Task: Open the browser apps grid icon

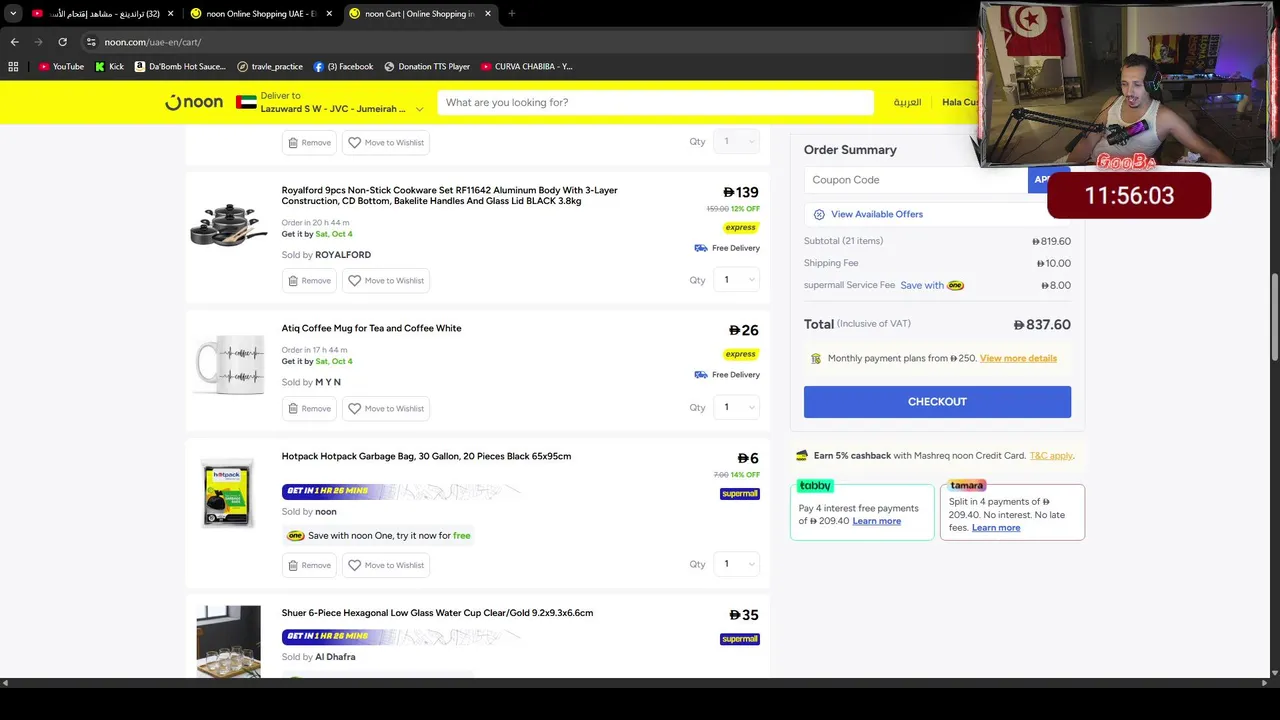Action: [x=13, y=66]
